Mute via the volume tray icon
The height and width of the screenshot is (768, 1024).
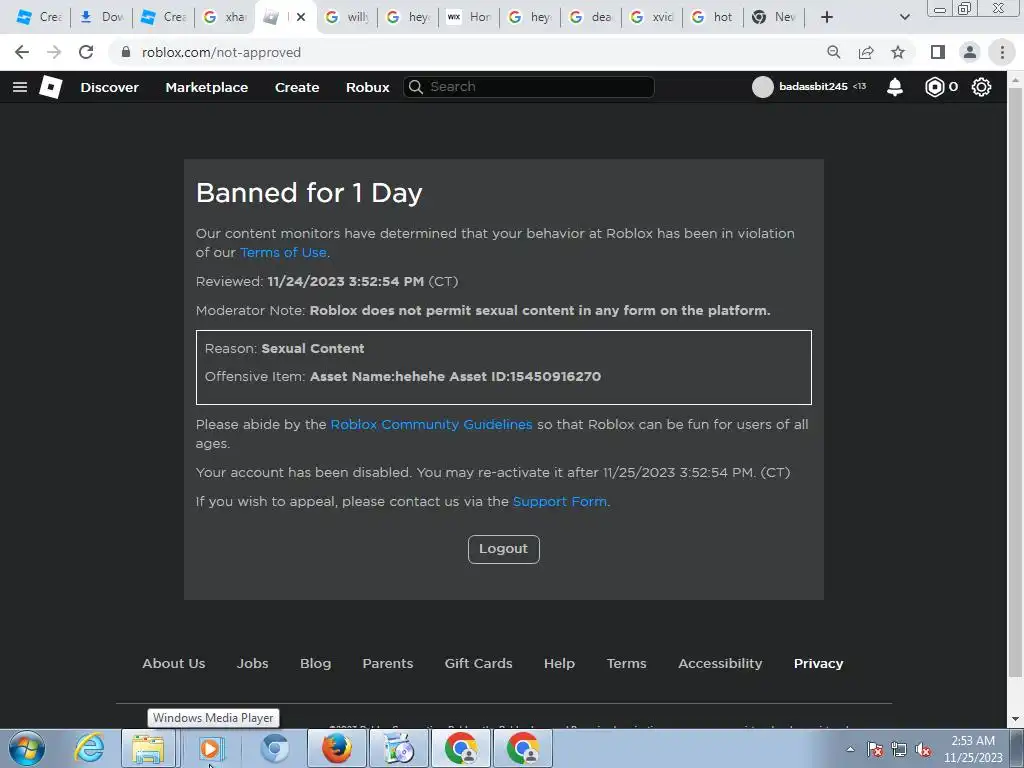(x=923, y=750)
